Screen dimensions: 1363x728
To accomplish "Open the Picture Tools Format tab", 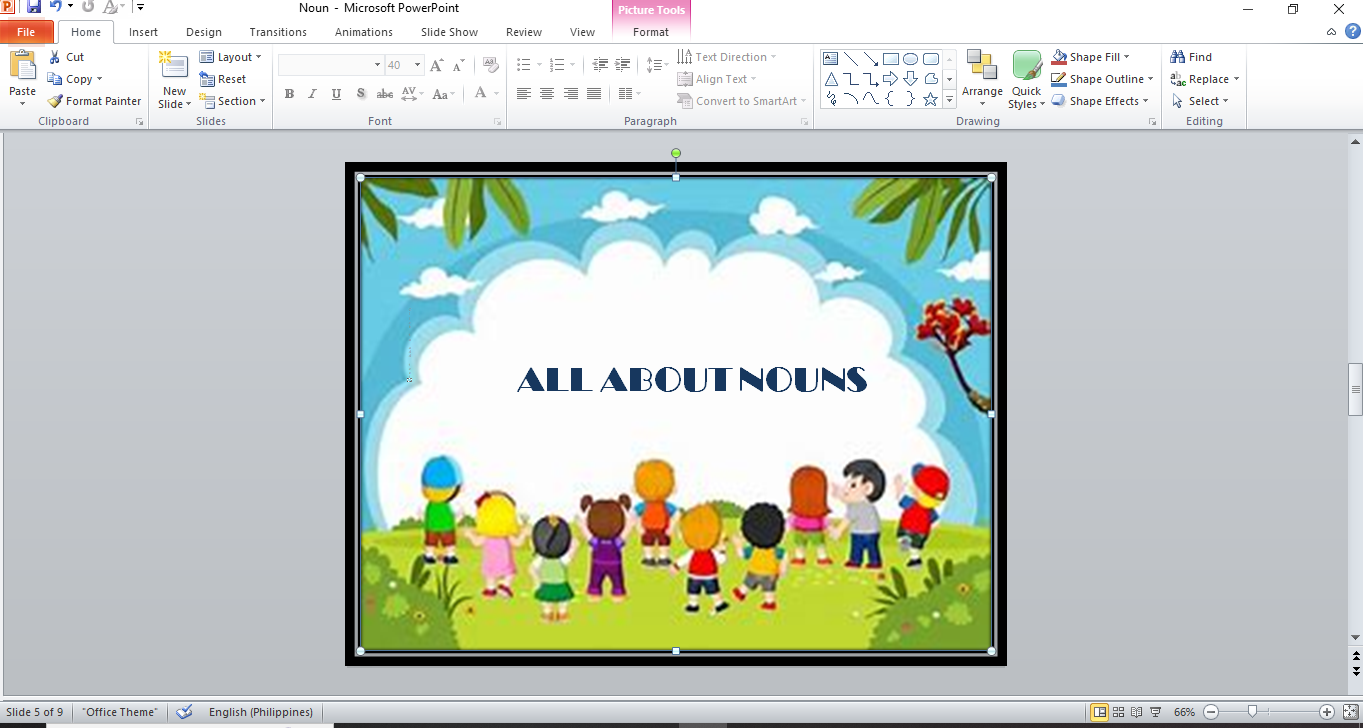I will tap(651, 32).
